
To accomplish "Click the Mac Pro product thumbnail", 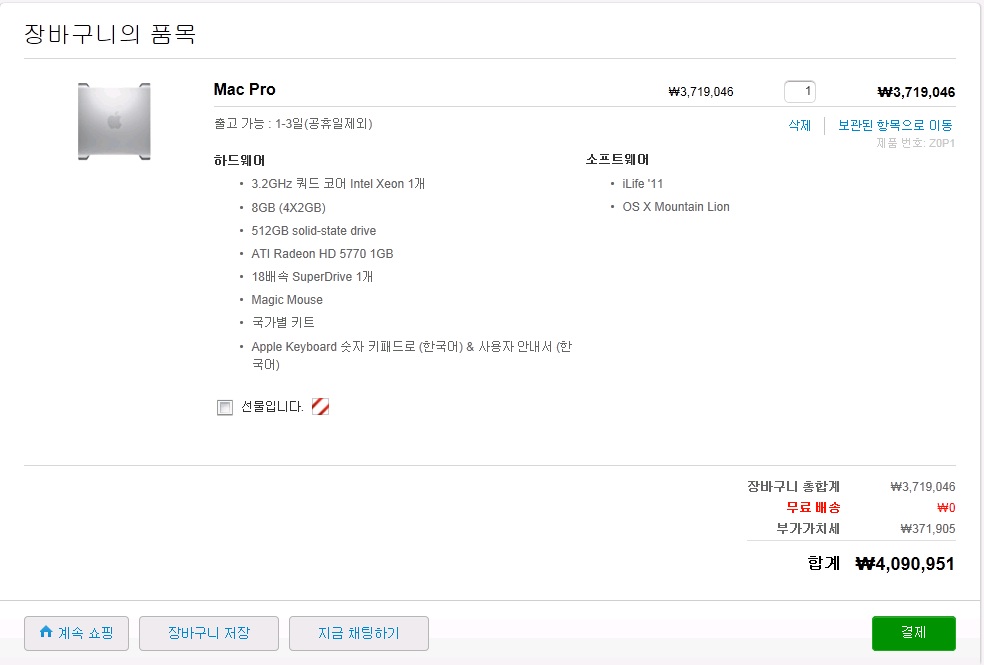I will 114,121.
